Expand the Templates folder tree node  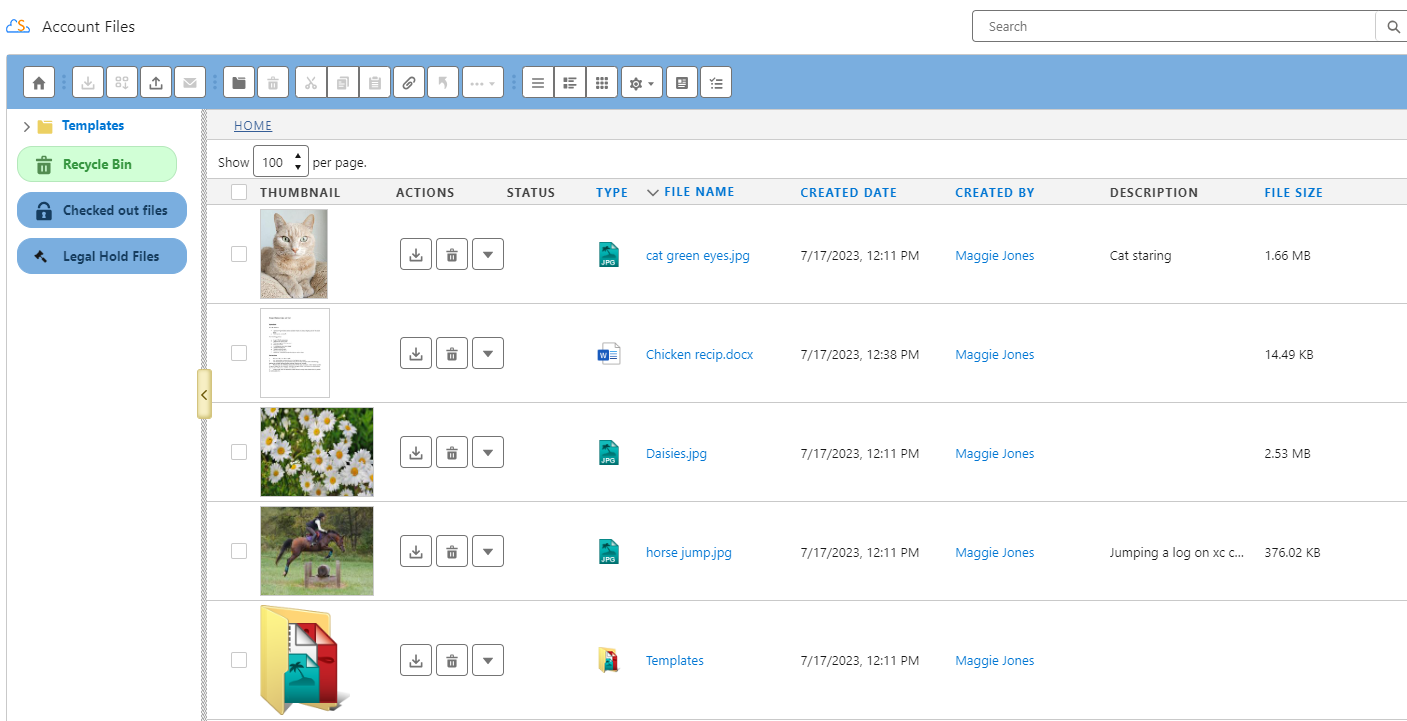27,127
